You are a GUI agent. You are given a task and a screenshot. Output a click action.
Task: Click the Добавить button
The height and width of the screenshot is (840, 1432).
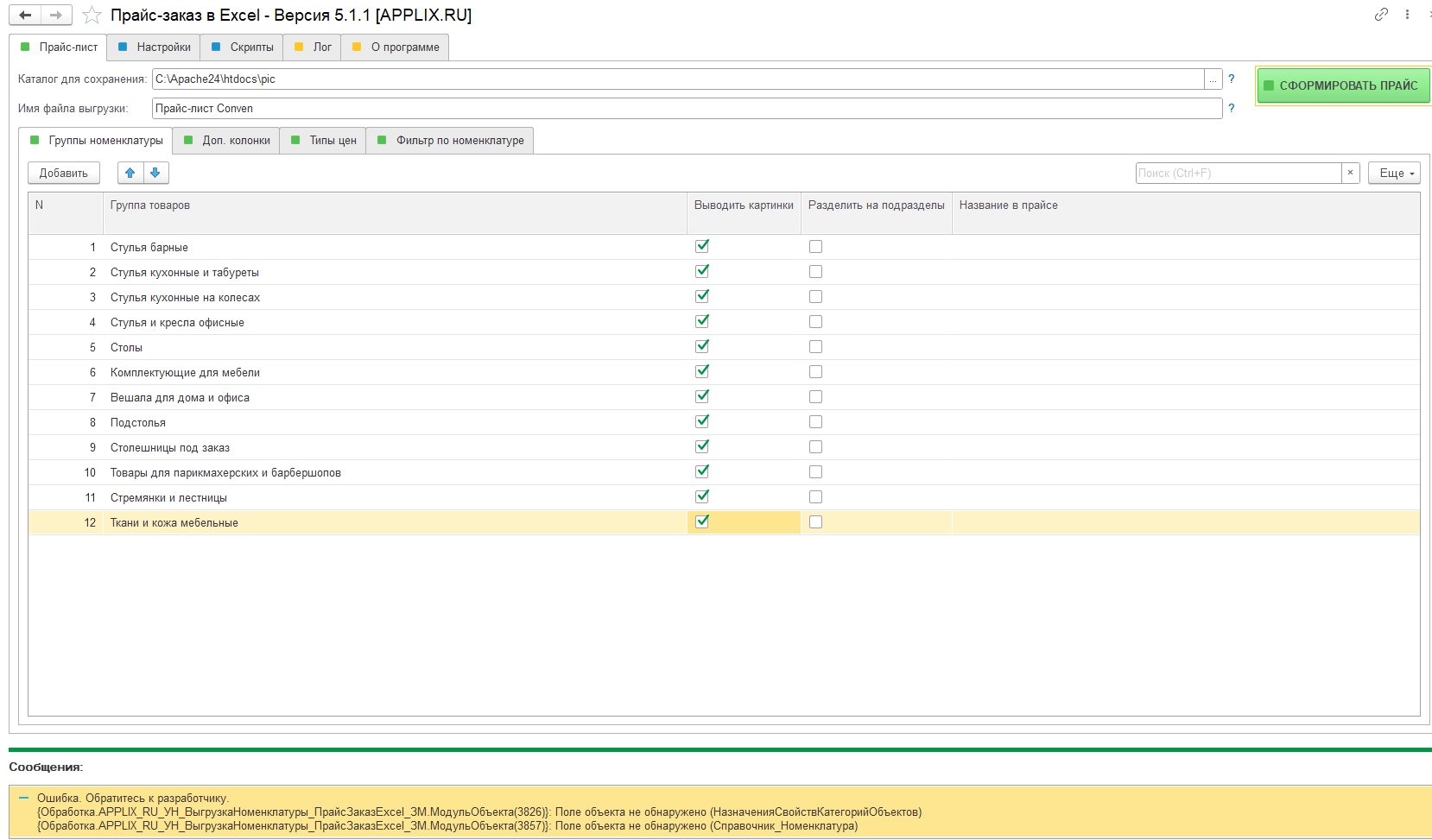coord(64,173)
